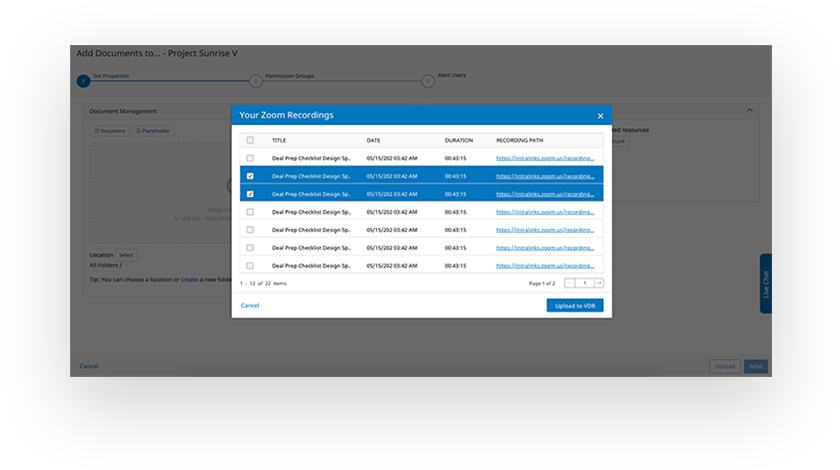This screenshot has height=470, width=840.
Task: Click the create folder link in tip
Action: pyautogui.click(x=190, y=279)
